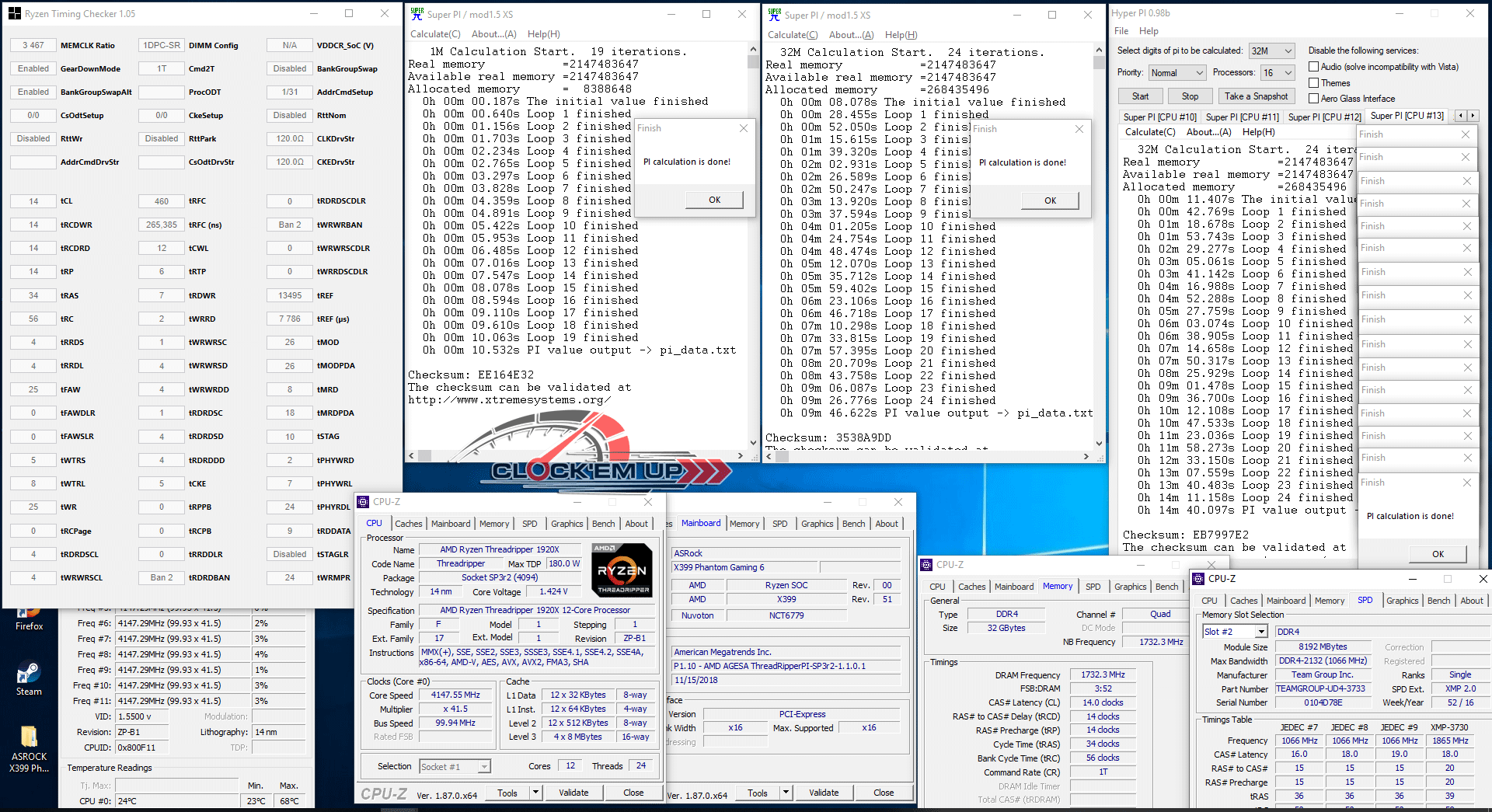This screenshot has width=1492, height=812.
Task: Check the Aero Glass Interface option
Action: point(1314,99)
